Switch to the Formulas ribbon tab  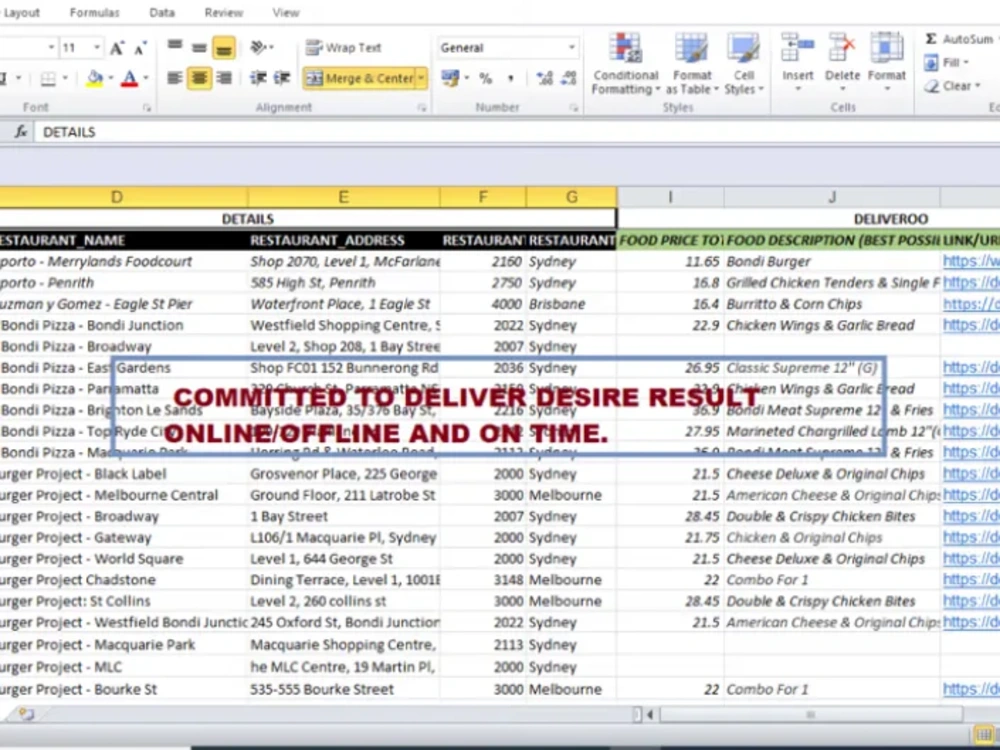tap(94, 13)
